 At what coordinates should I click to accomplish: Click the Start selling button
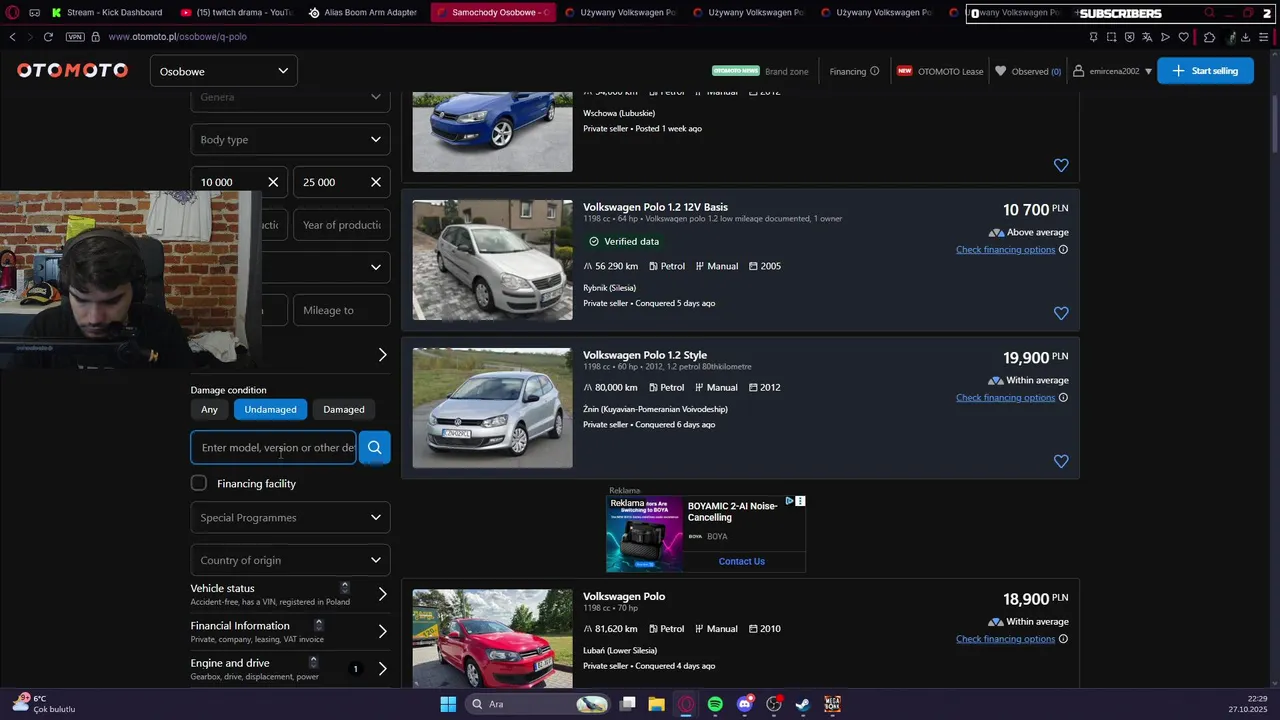[1205, 71]
